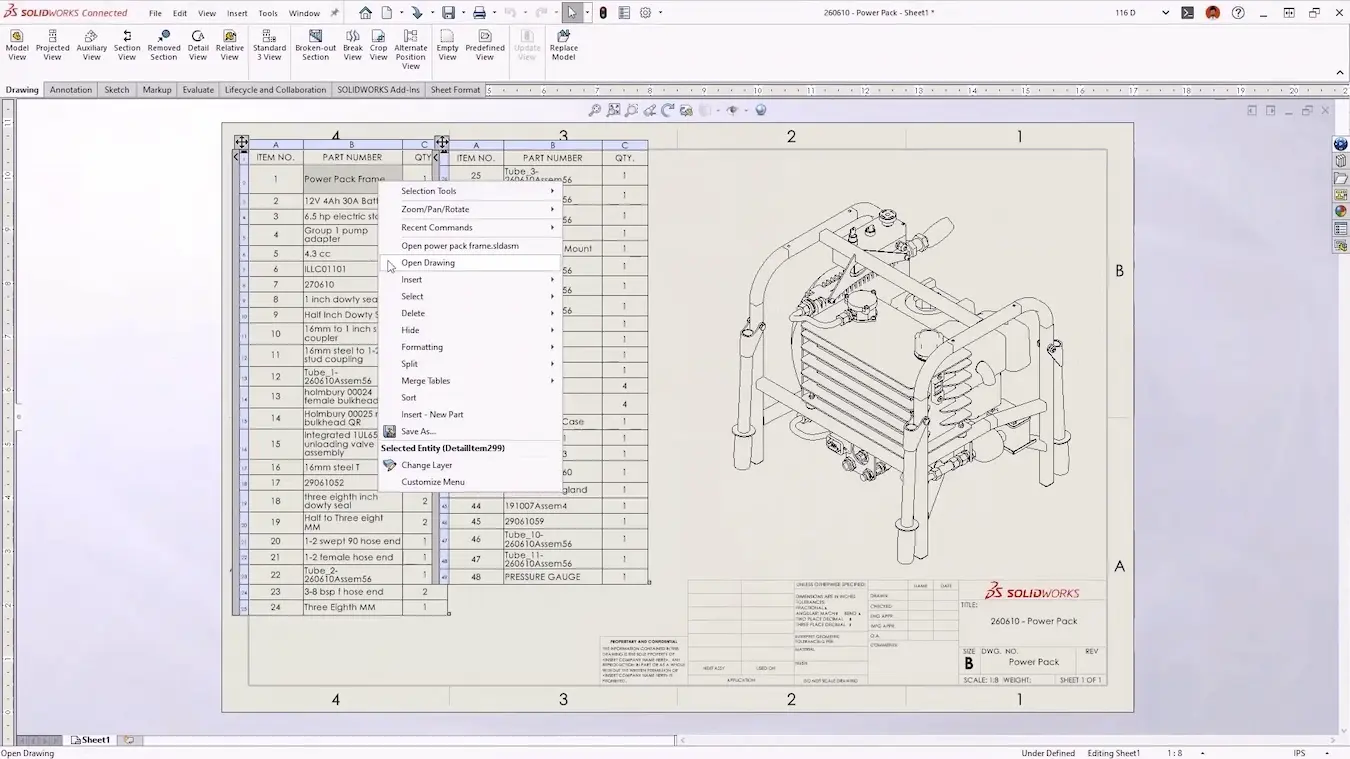Click the Model View tool
Screen dimensions: 1350x759
(x=17, y=44)
